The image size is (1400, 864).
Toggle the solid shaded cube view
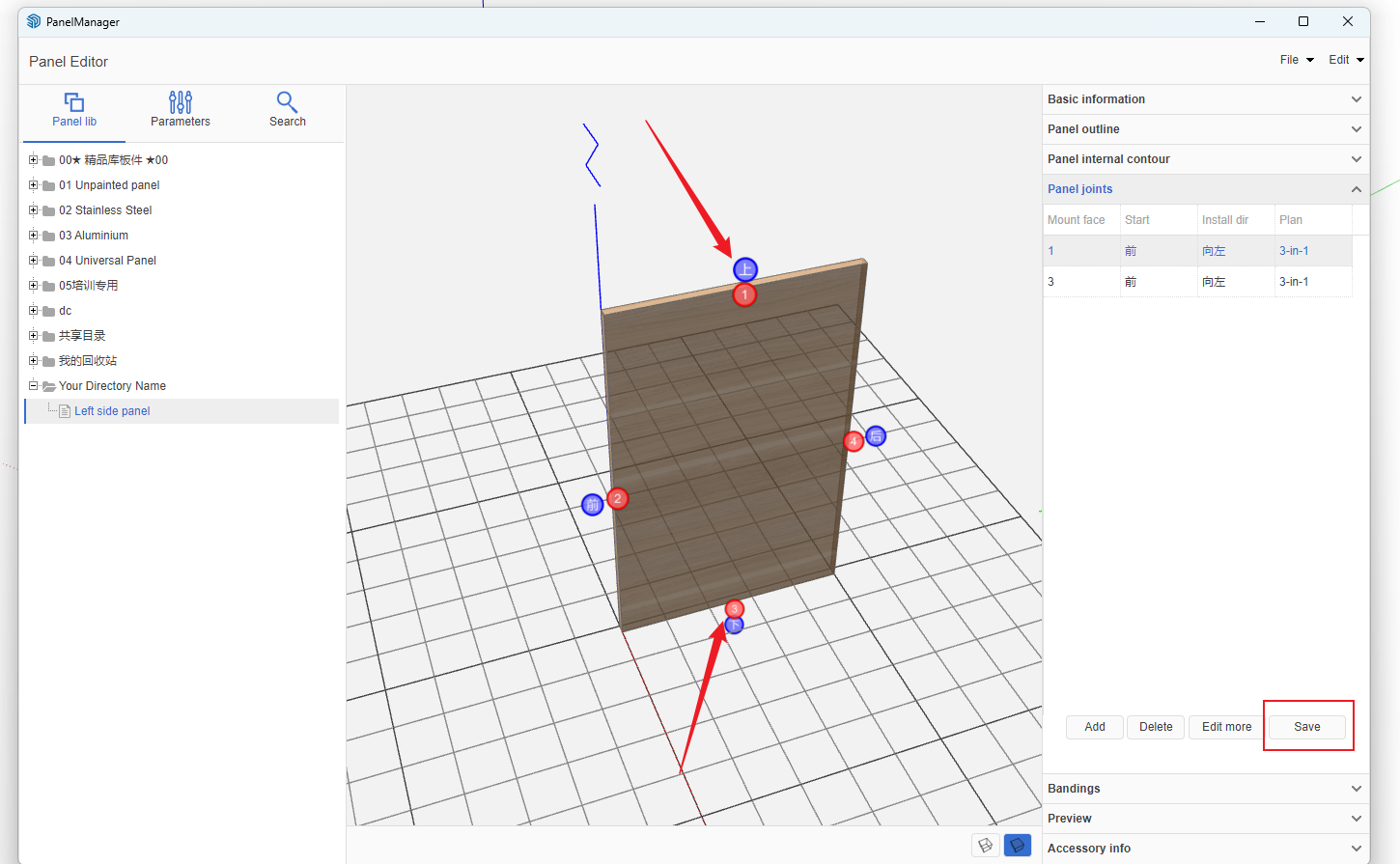[x=1017, y=846]
